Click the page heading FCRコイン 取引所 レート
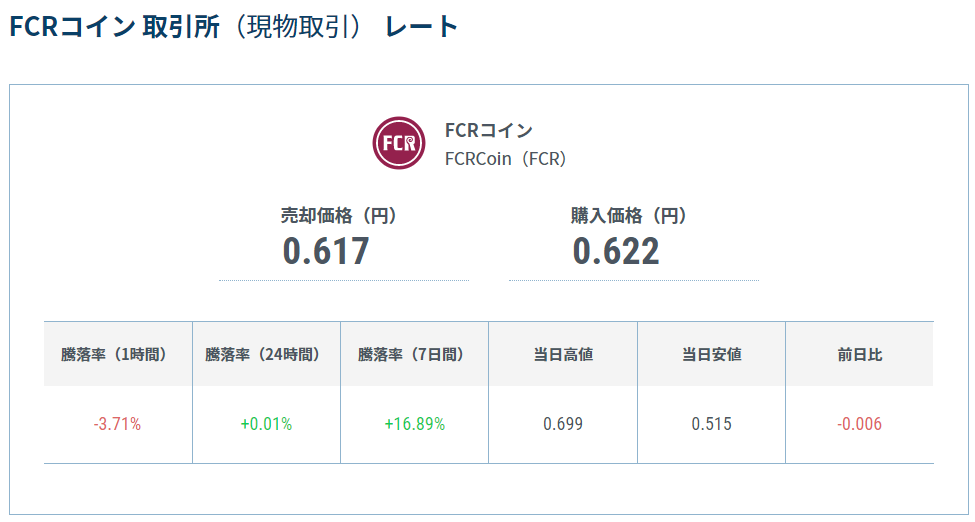 coord(233,27)
